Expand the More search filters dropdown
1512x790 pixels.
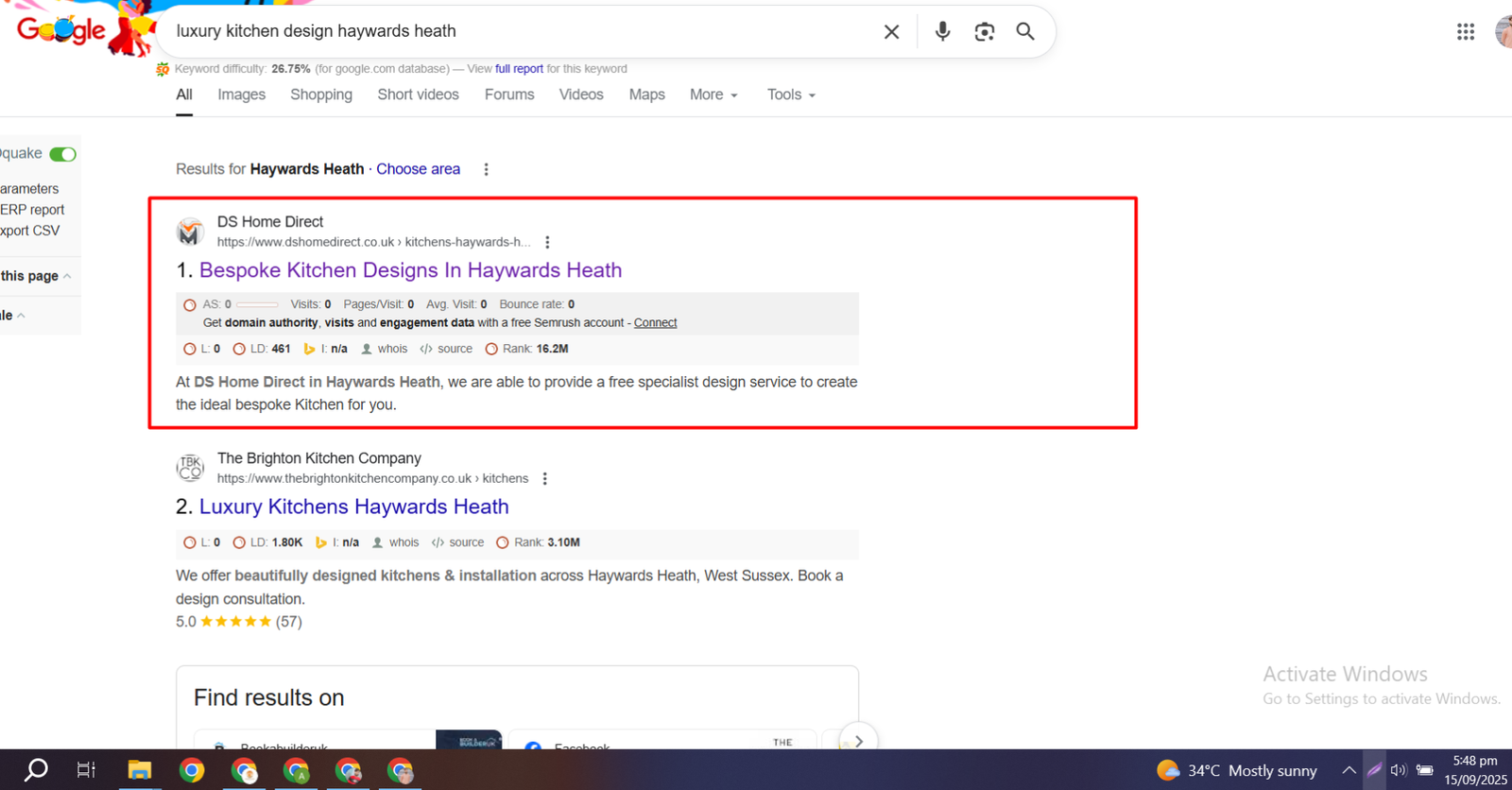[713, 94]
